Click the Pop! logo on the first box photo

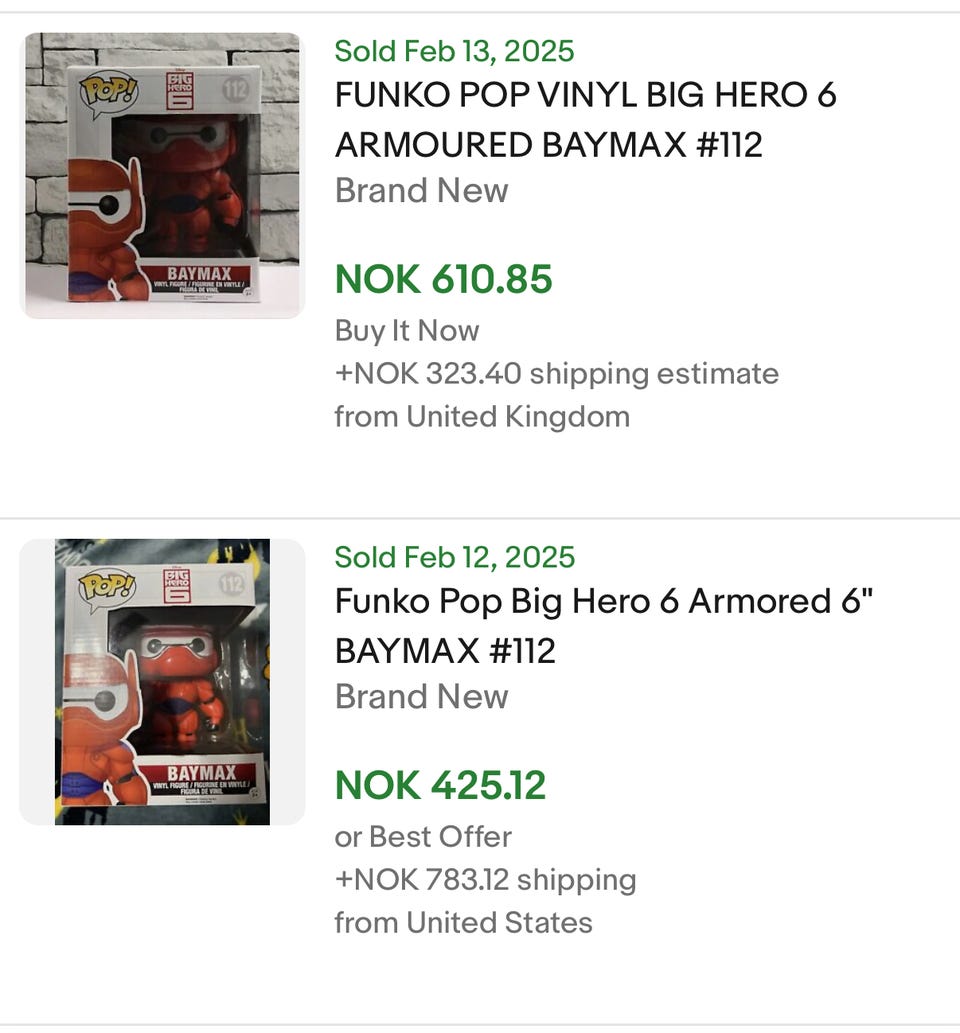pyautogui.click(x=108, y=93)
